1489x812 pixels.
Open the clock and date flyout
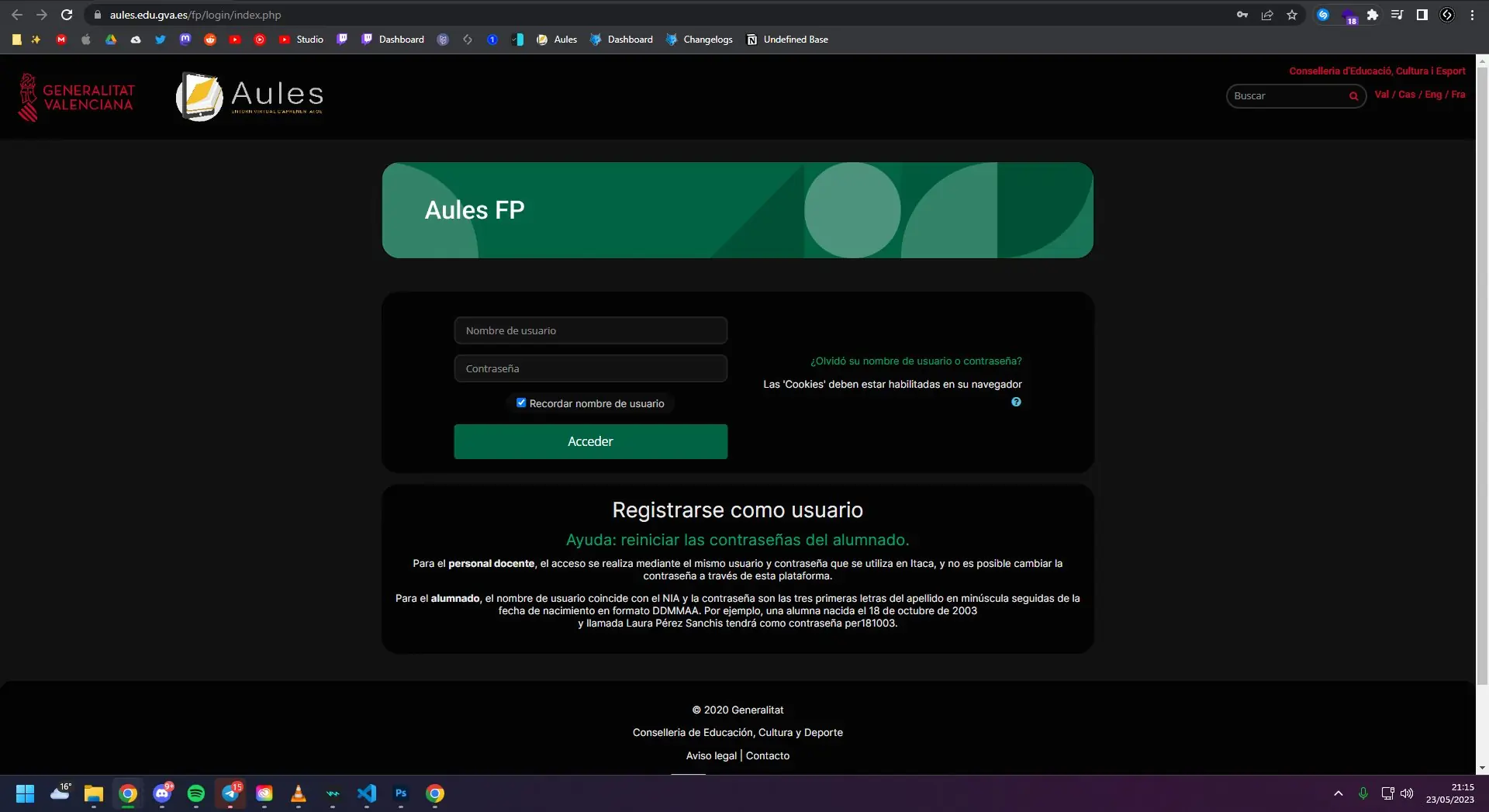(1450, 793)
